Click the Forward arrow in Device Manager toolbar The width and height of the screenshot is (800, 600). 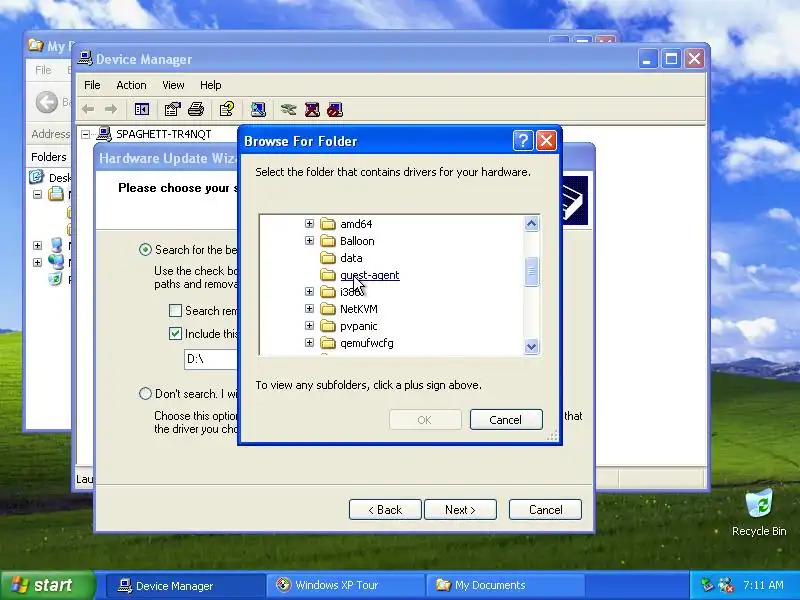click(111, 109)
